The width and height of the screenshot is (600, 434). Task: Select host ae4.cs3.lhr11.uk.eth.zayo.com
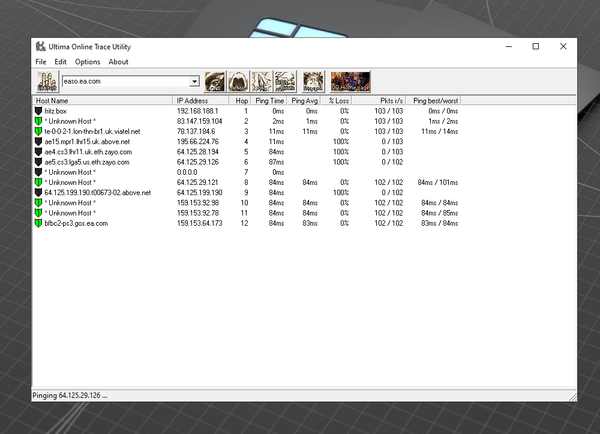88,152
